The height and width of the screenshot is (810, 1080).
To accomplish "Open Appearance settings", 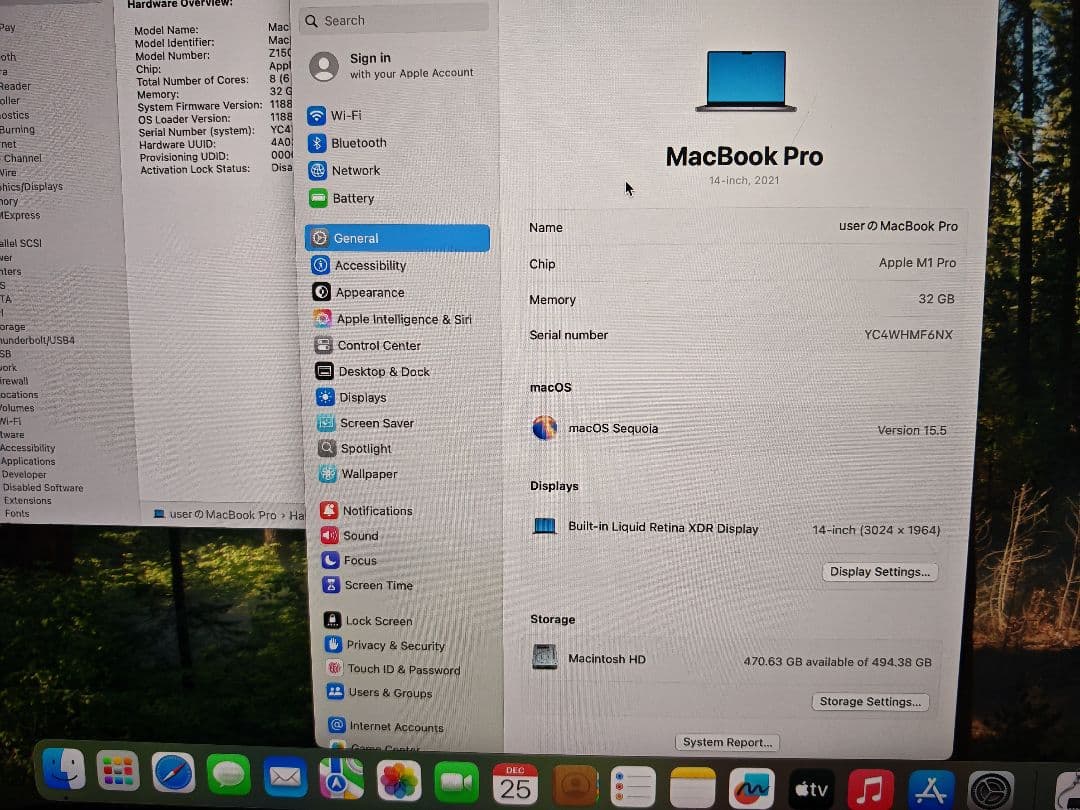I will tap(370, 292).
